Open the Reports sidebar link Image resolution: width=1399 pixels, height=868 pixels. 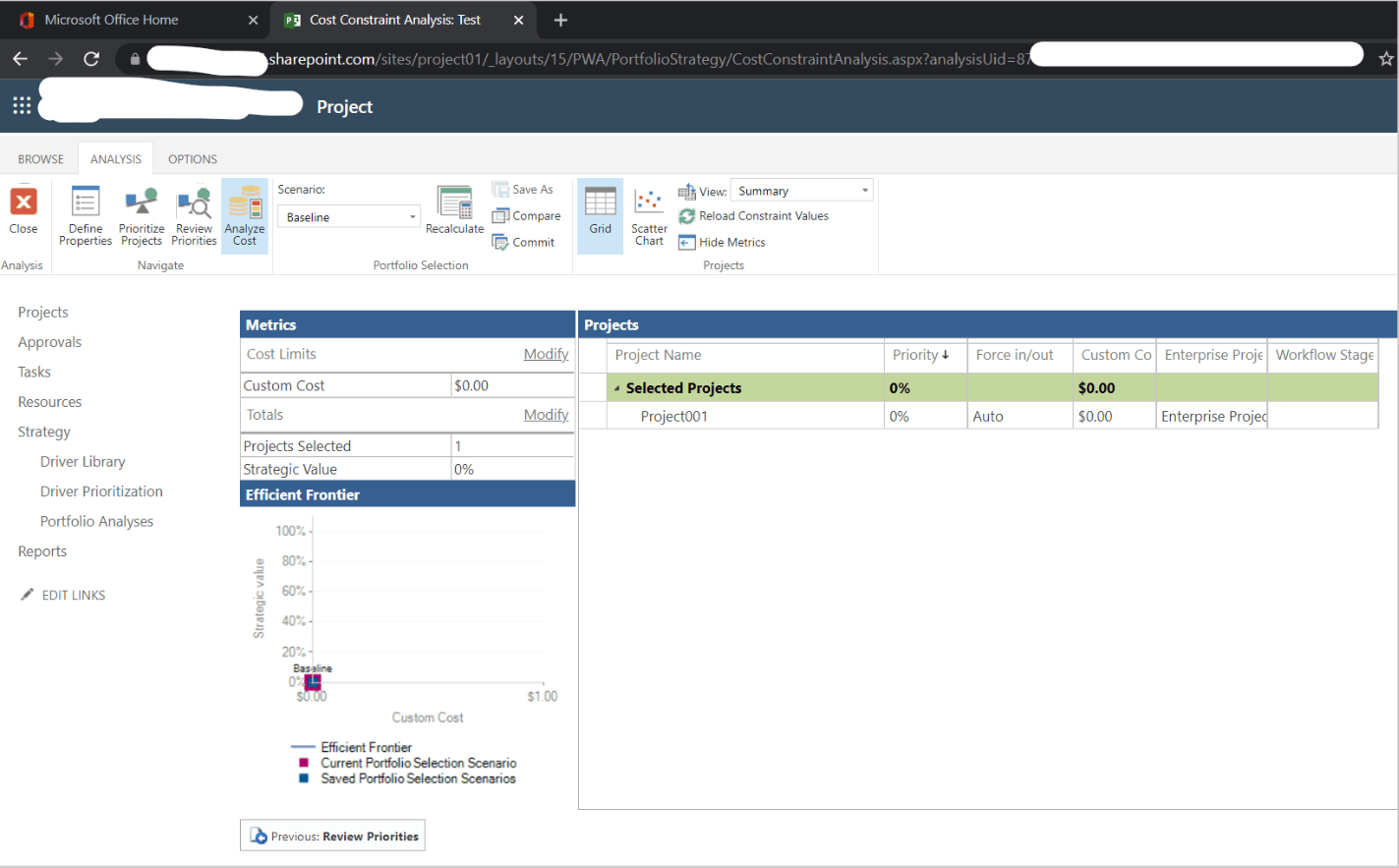(42, 551)
